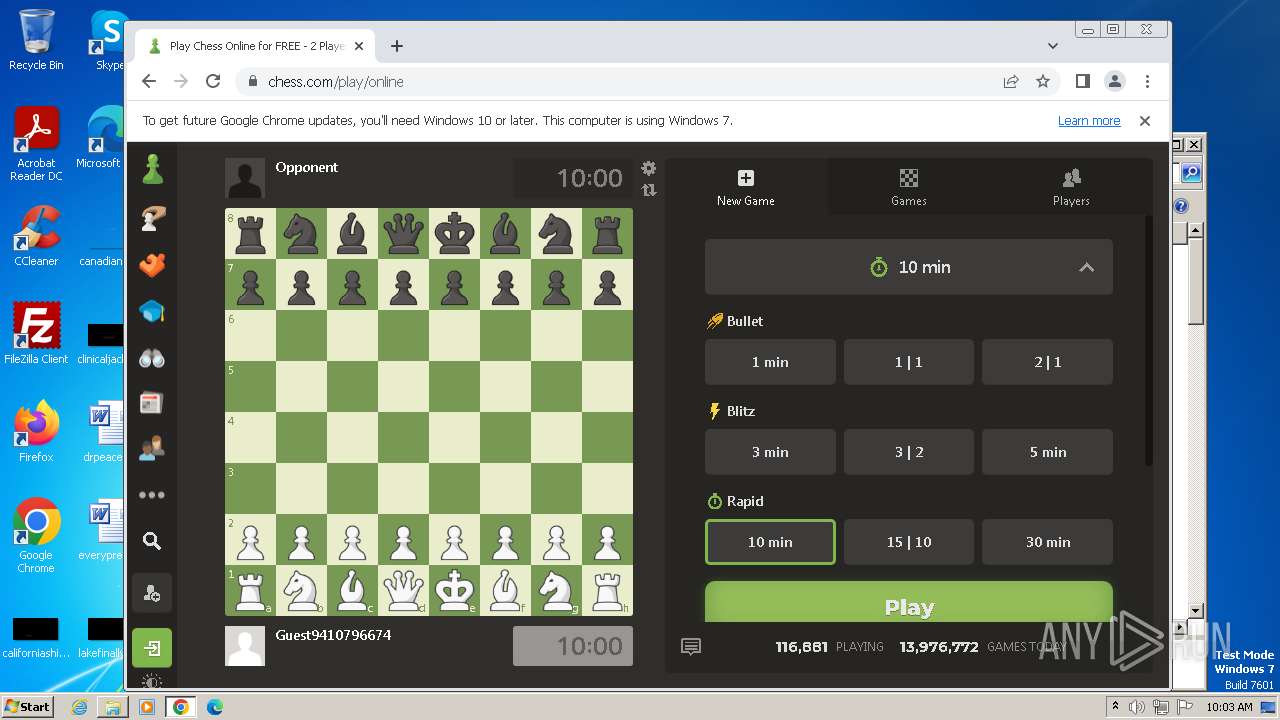Screen dimensions: 1280x720
Task: Click the taskbar clock showing 10:03 AM
Action: [x=1229, y=707]
